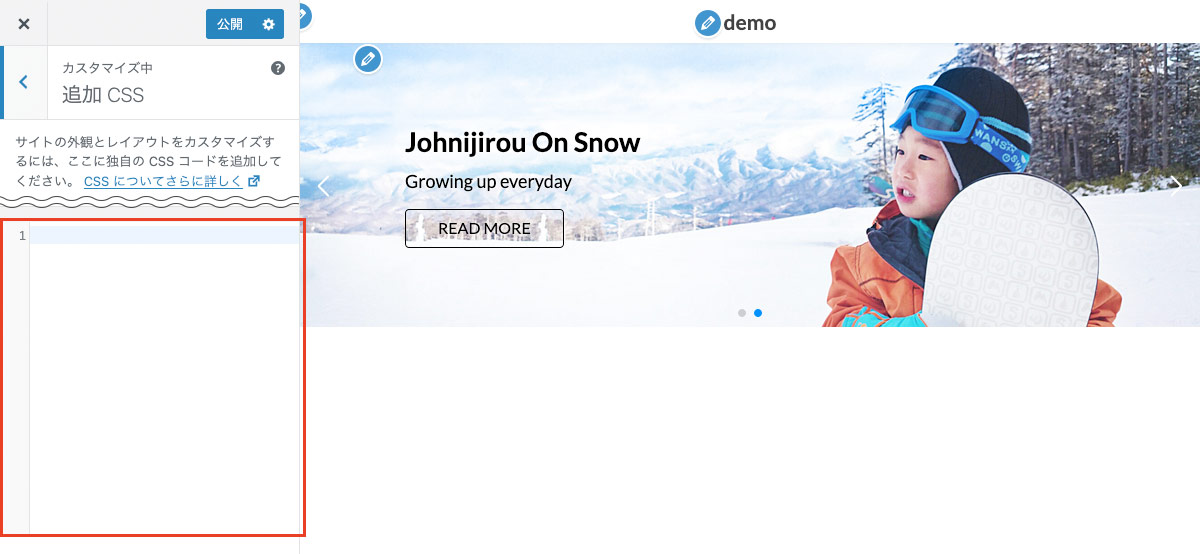This screenshot has width=1200, height=554.
Task: Open publish settings gear icon
Action: pos(269,24)
